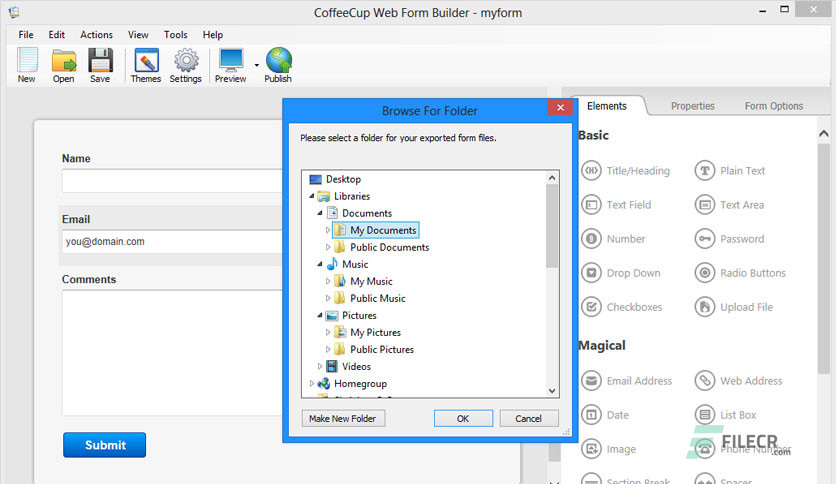This screenshot has width=836, height=484.
Task: Add an Upload File element
Action: pos(734,307)
